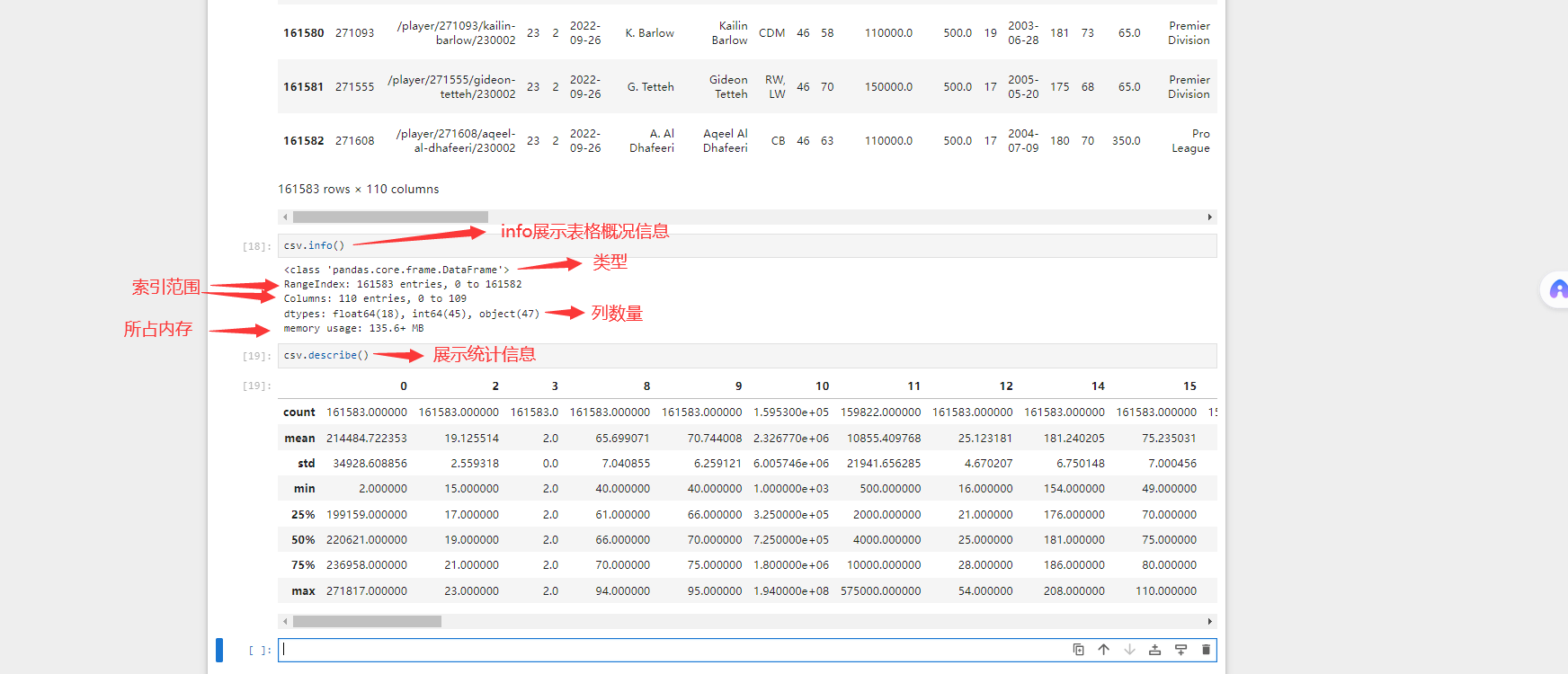Click into the csv.info() code cell

coord(747,246)
